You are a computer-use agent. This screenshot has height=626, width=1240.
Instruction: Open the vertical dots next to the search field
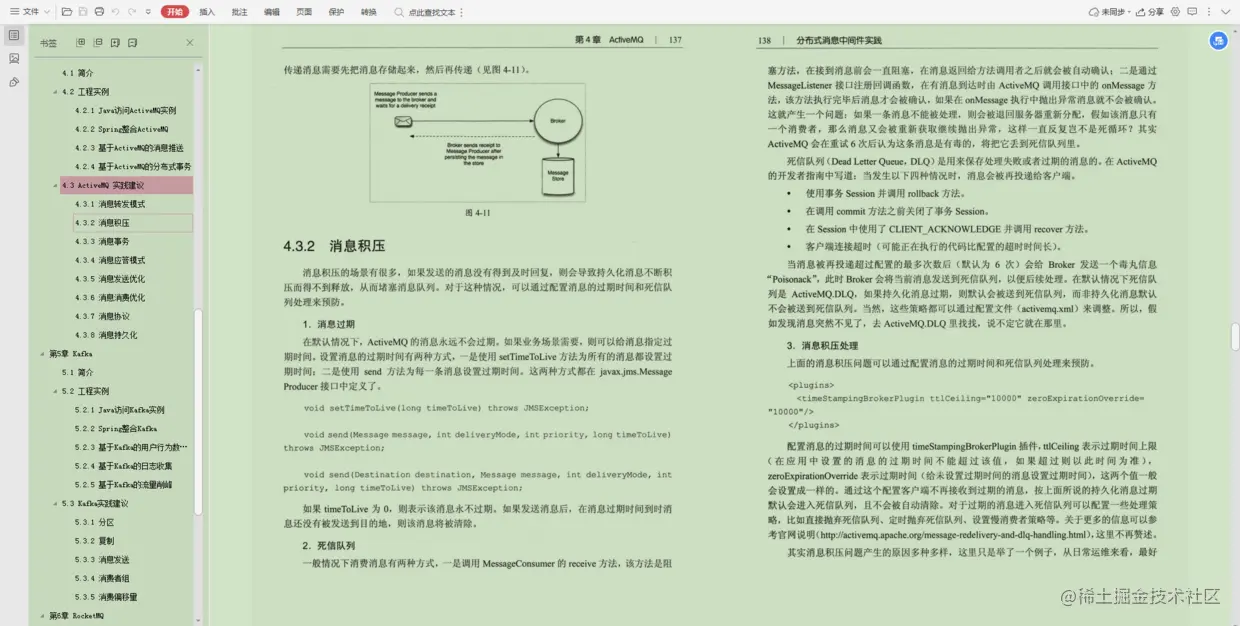[x=463, y=12]
